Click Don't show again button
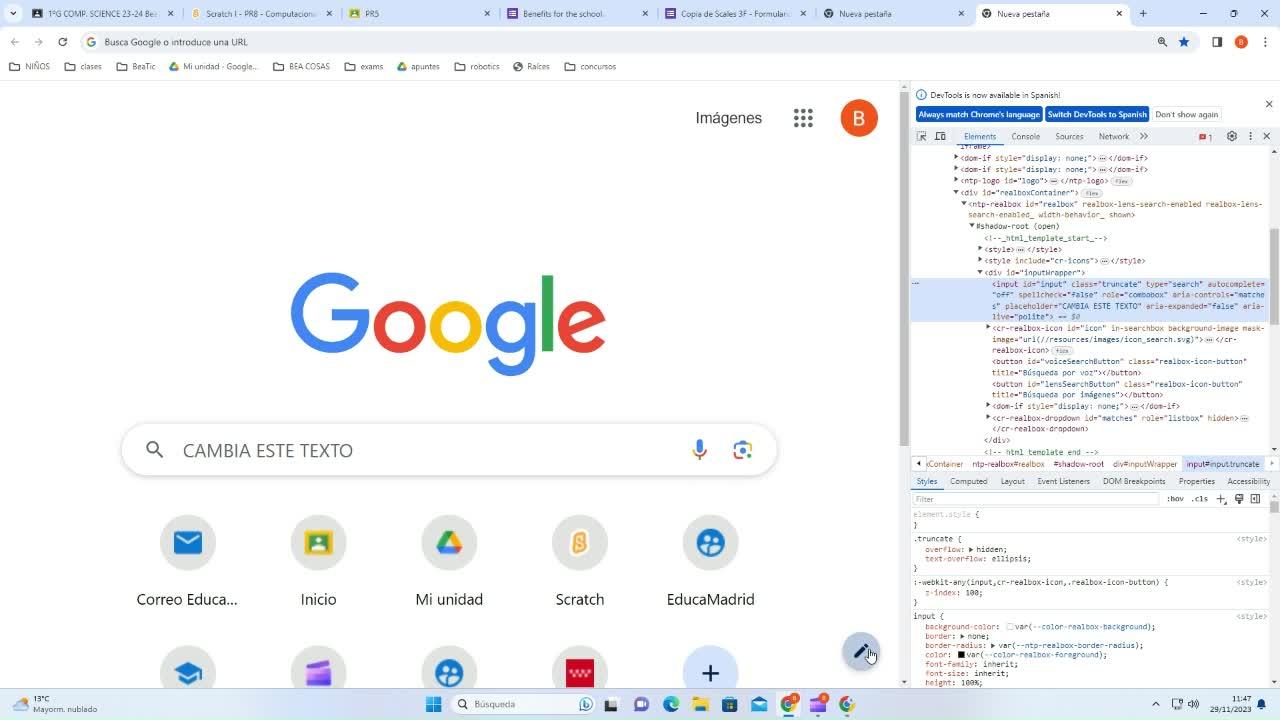This screenshot has width=1280, height=720. click(x=1187, y=114)
